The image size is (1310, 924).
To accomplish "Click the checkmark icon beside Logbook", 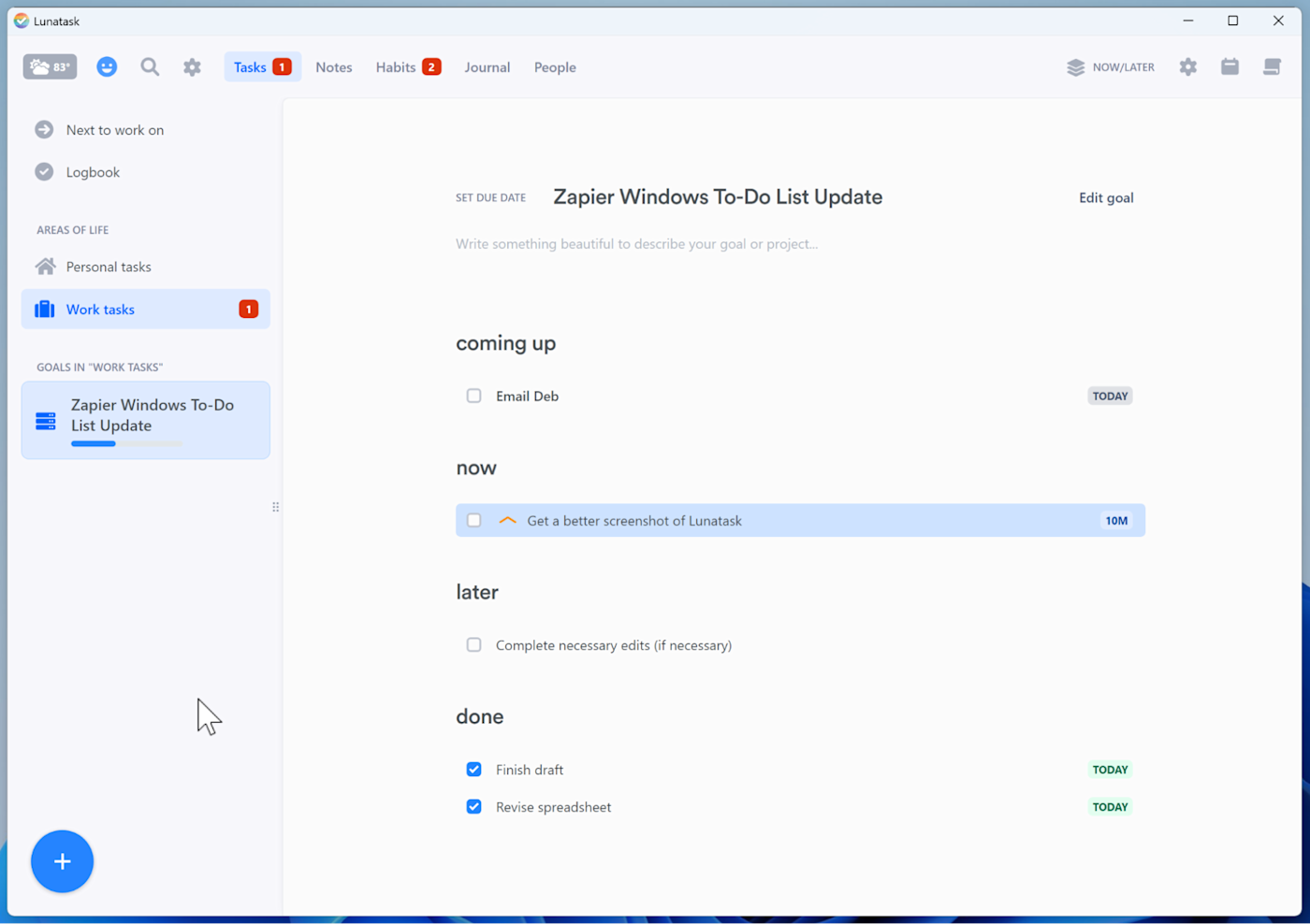I will pyautogui.click(x=44, y=172).
